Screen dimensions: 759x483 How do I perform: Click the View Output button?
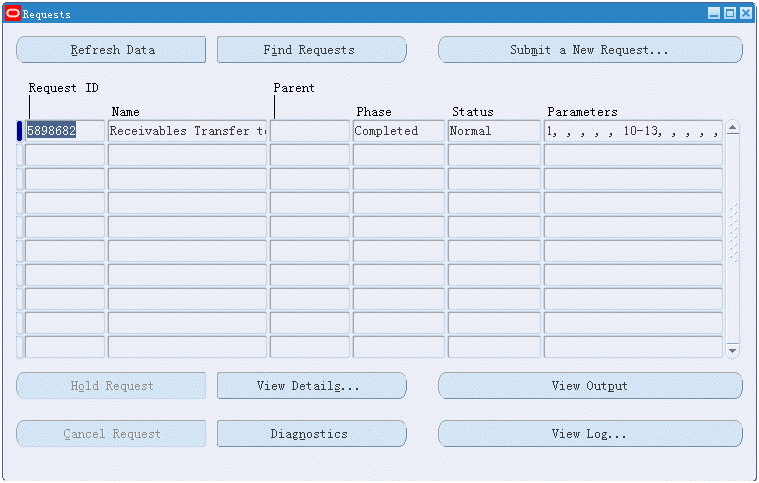(x=590, y=386)
